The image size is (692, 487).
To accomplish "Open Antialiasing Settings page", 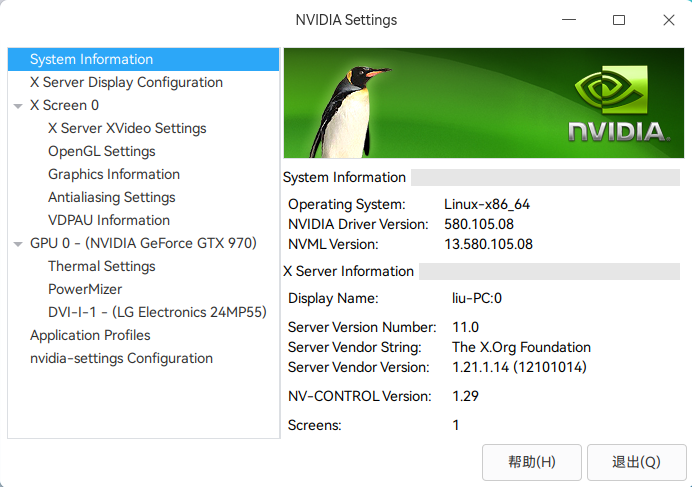I will click(112, 197).
